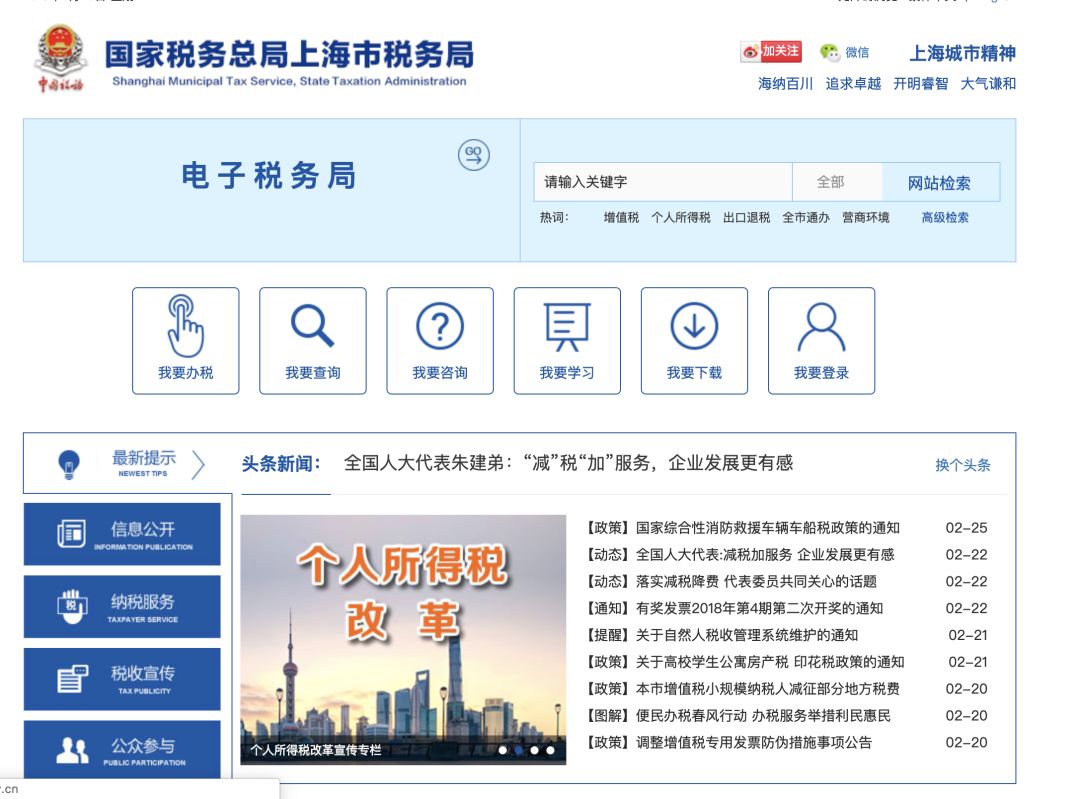Click the 我要查询 magnifier icon
The width and height of the screenshot is (1080, 799).
coord(313,325)
